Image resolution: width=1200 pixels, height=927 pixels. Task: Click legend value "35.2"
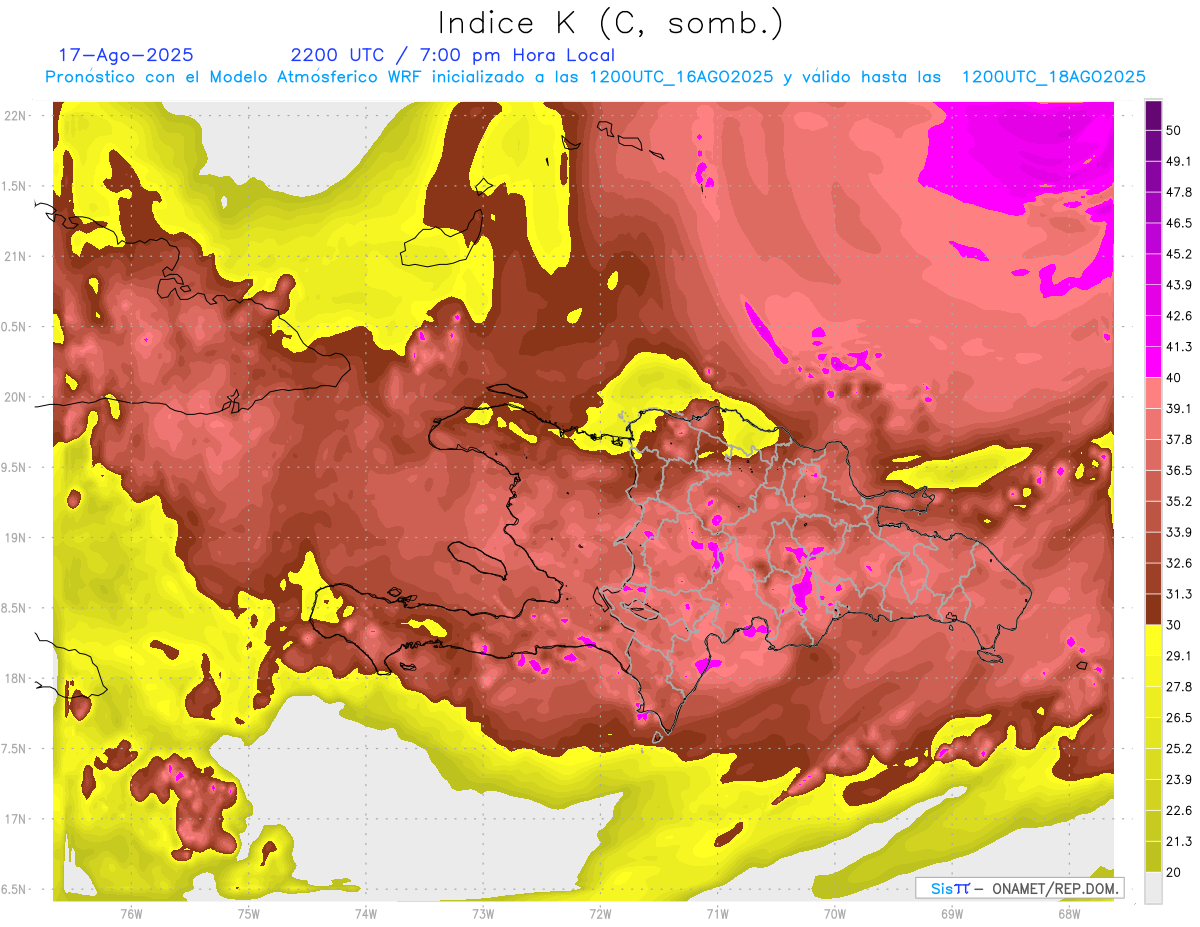coord(1179,501)
